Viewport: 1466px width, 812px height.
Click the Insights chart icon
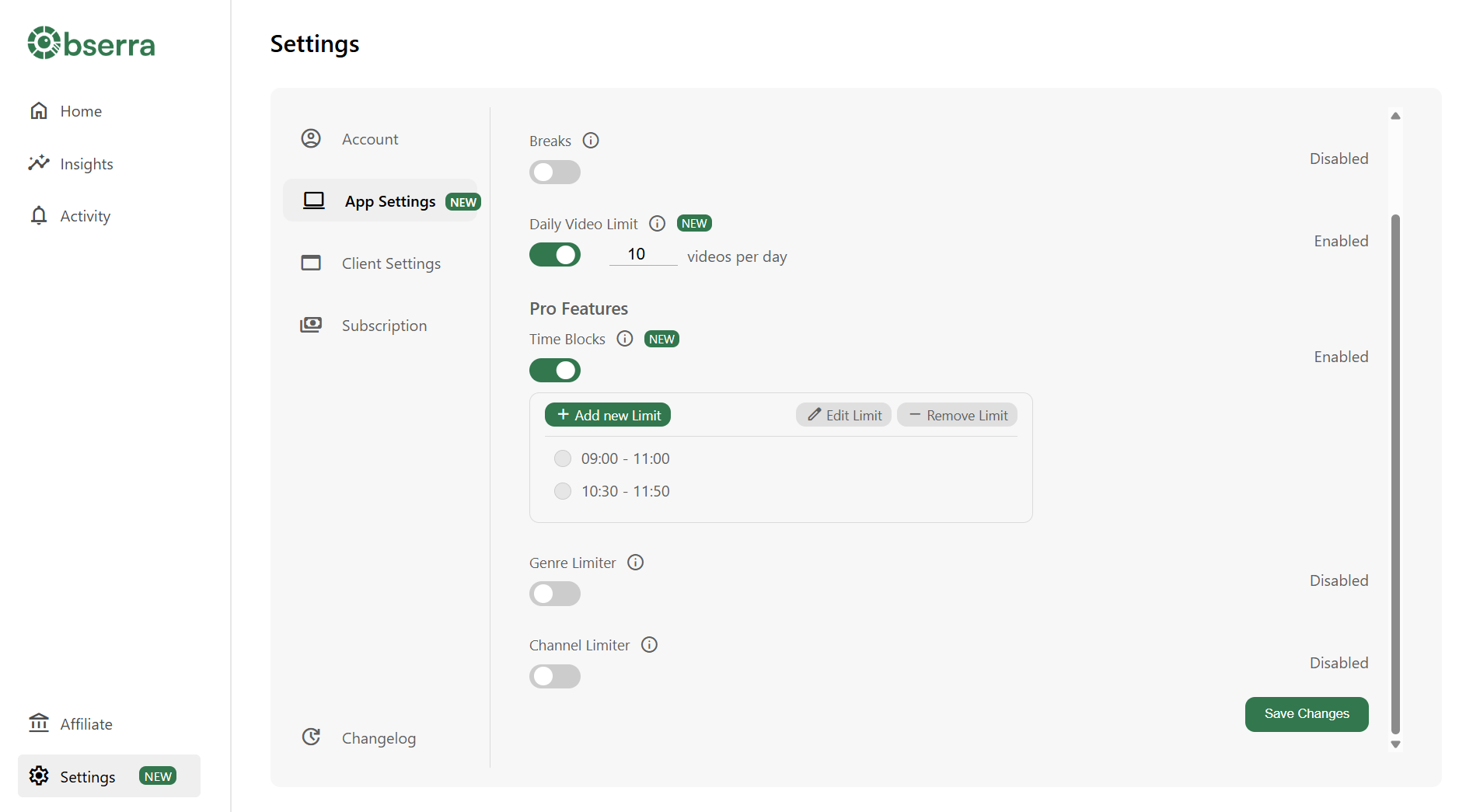39,163
